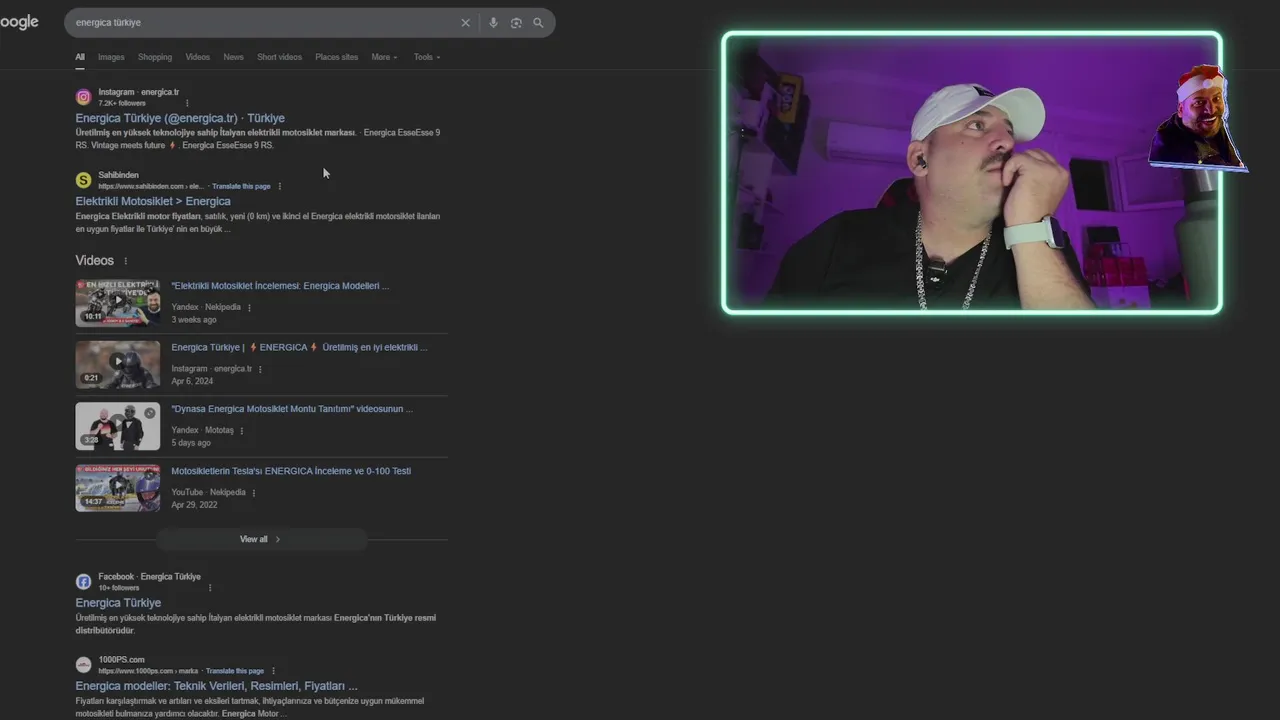
Task: Open three-dot menu for Yandex Nekipedia video
Action: 250,308
